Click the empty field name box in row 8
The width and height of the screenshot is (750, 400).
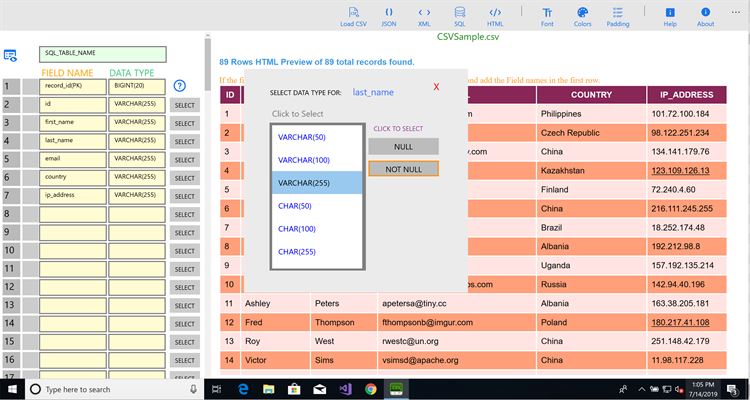pos(73,214)
